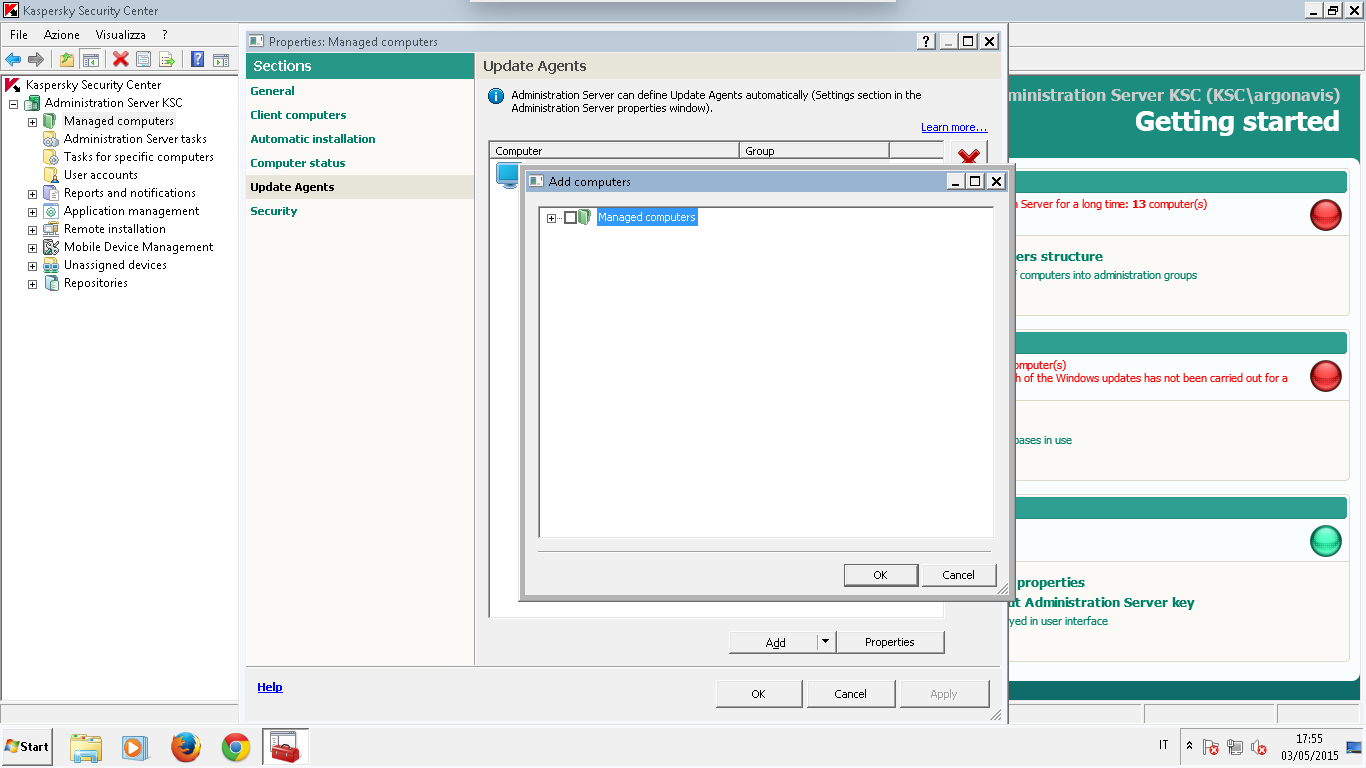This screenshot has width=1366, height=768.
Task: Collapse the Administration Server KSC node
Action: coord(14,104)
